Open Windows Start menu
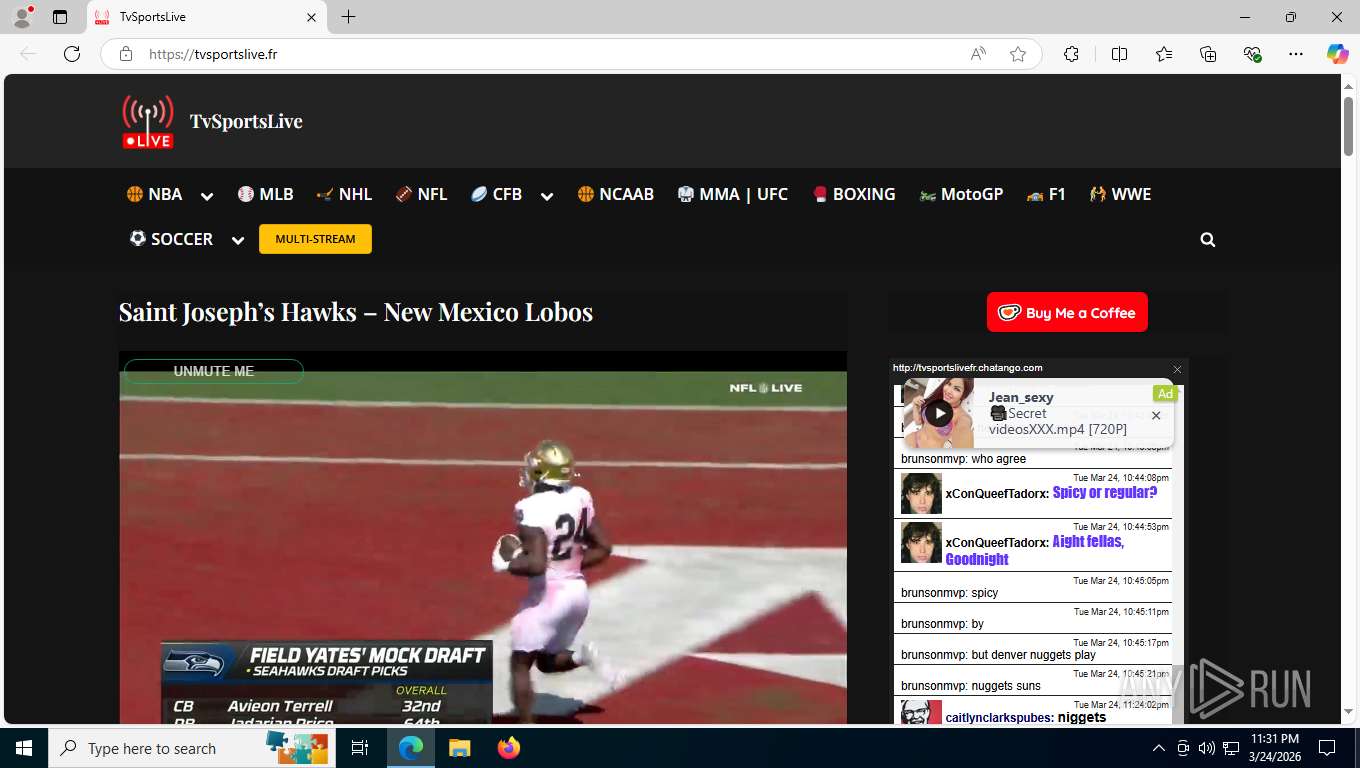The image size is (1360, 768). click(x=24, y=748)
